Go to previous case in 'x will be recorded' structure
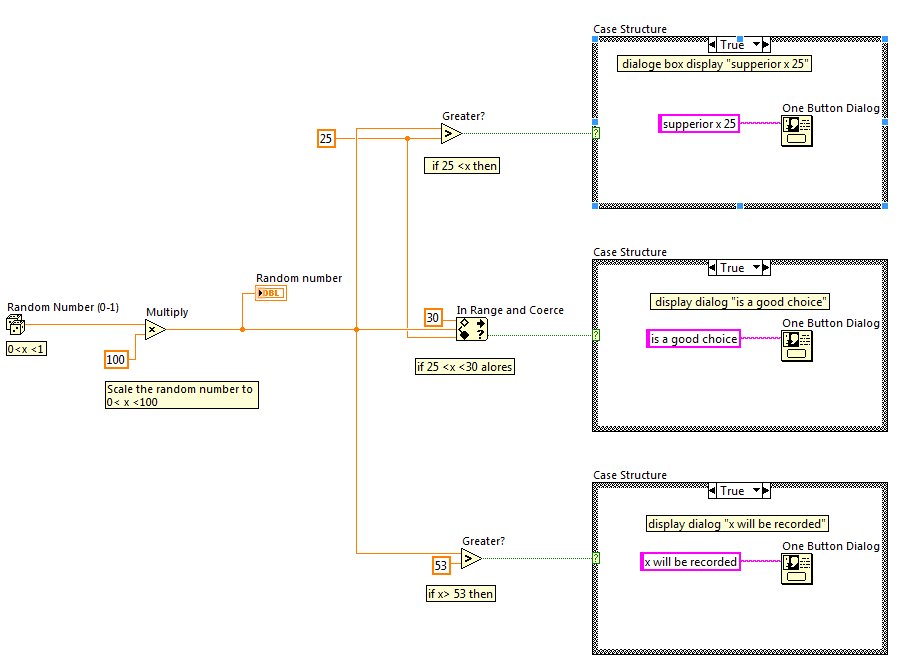899x663 pixels. 712,490
